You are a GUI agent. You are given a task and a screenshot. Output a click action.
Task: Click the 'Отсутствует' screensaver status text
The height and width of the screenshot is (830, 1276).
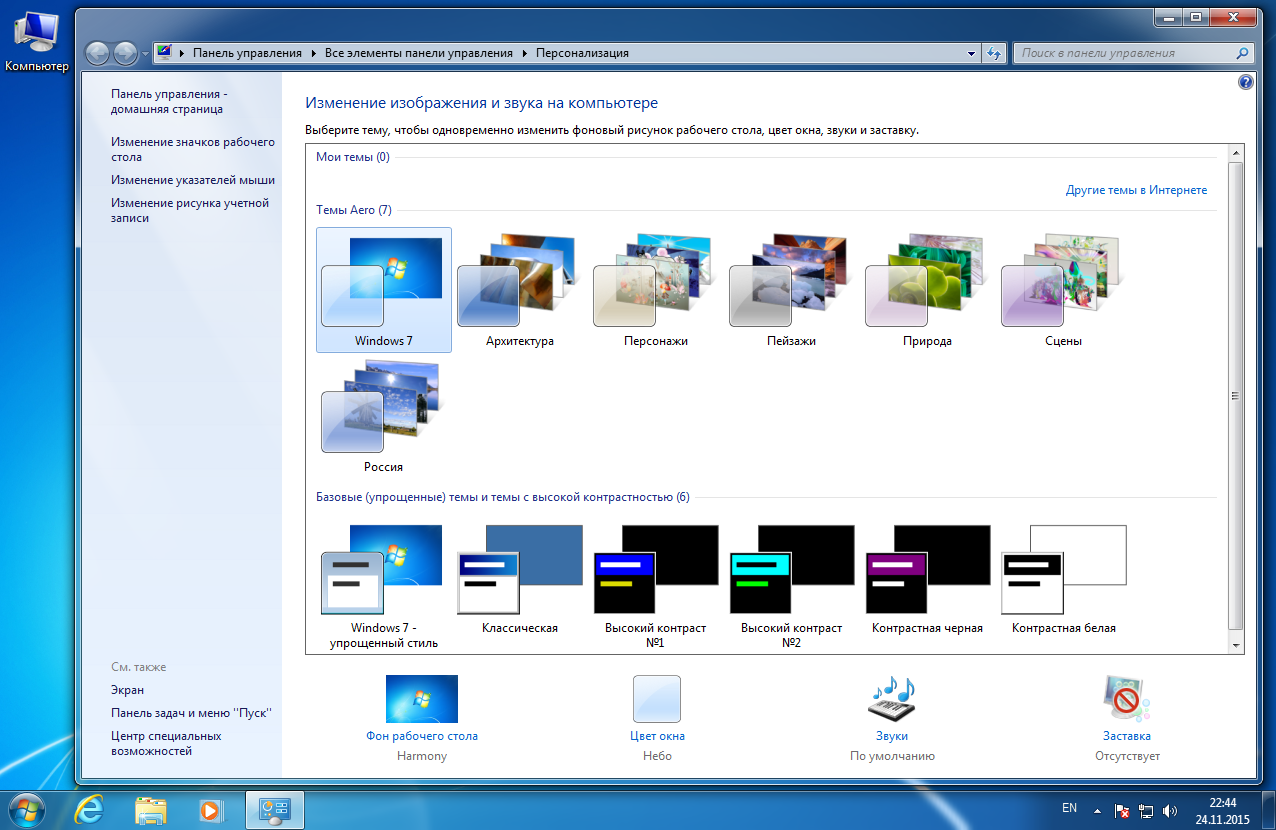[x=1127, y=756]
